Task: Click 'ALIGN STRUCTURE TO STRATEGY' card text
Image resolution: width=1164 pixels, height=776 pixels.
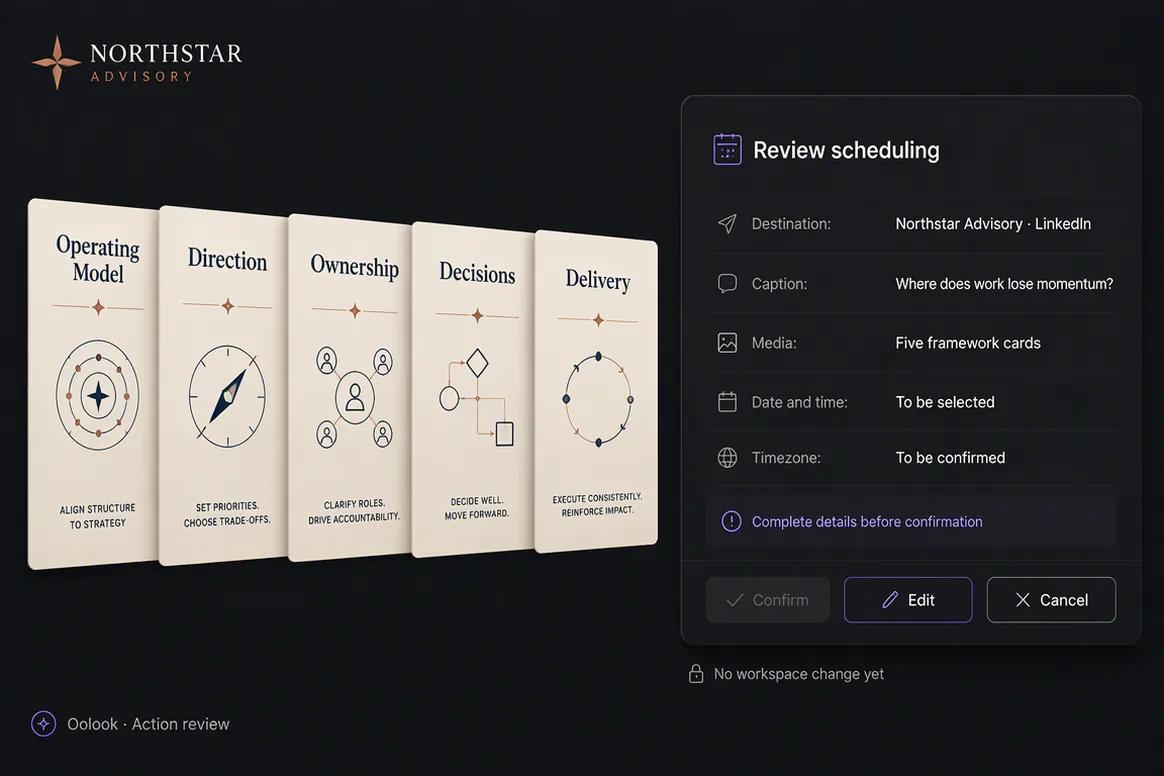Action: 97,516
